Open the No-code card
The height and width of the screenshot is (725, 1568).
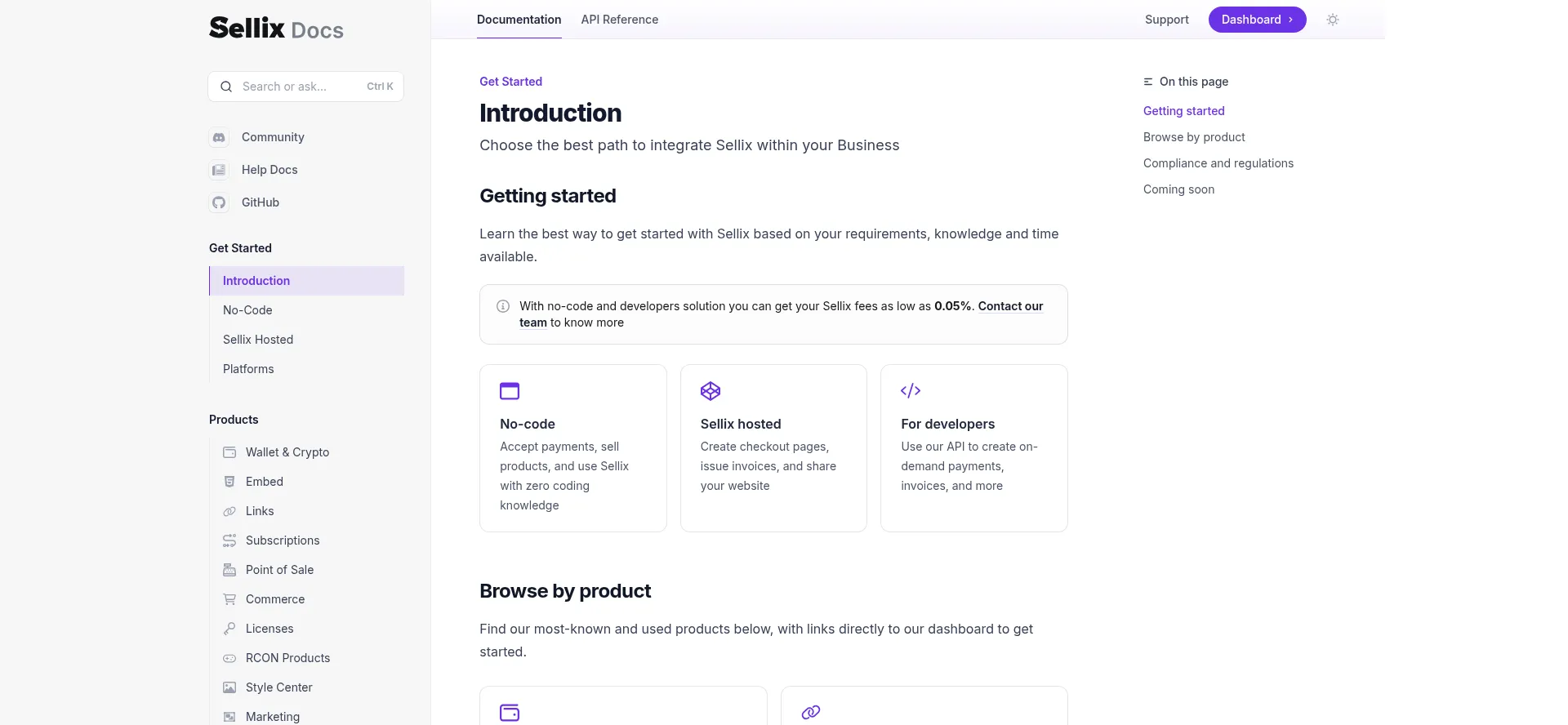pyautogui.click(x=572, y=448)
